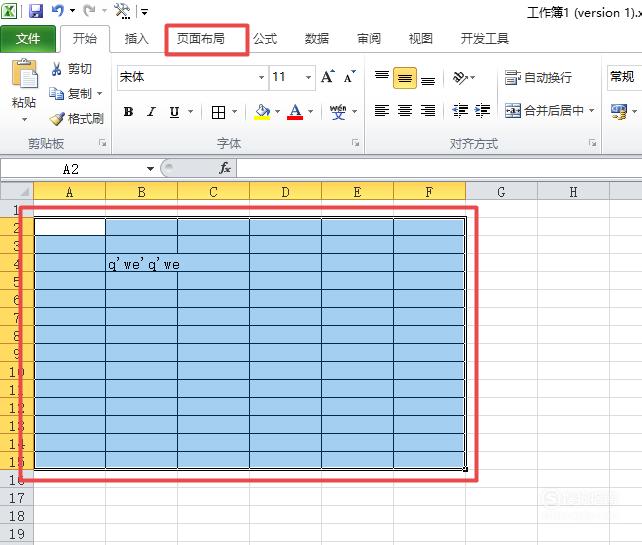
Task: Open the 对齐方式 alignment dialog launcher
Action: [x=592, y=143]
